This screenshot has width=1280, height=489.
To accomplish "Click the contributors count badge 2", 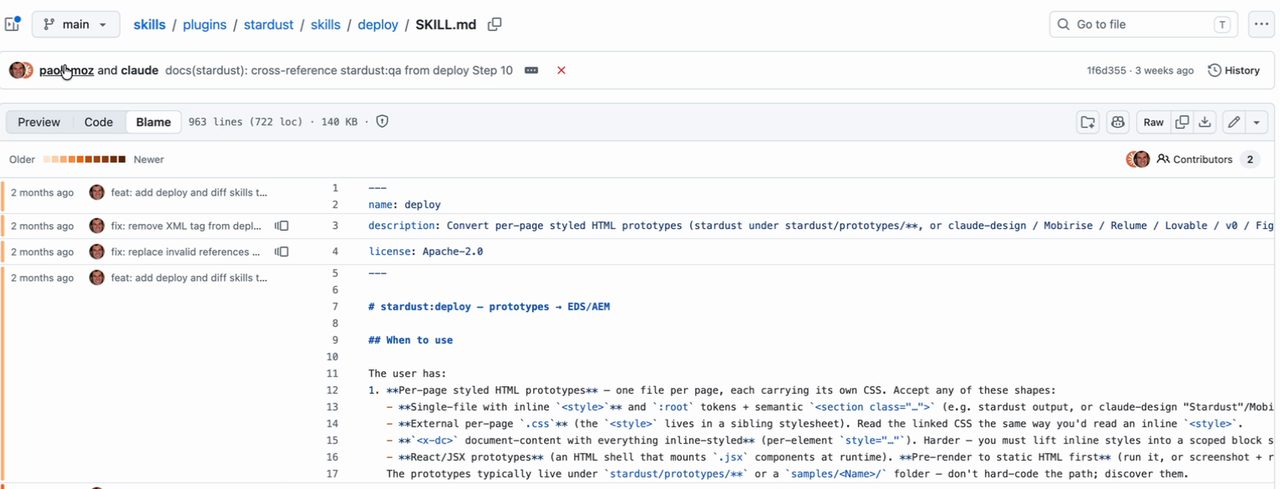I will click(x=1249, y=159).
